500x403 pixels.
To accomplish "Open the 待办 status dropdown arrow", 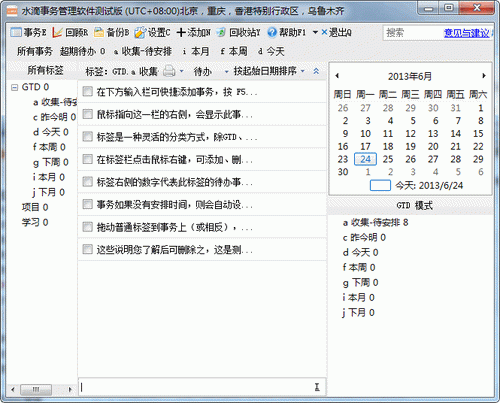I will click(227, 71).
